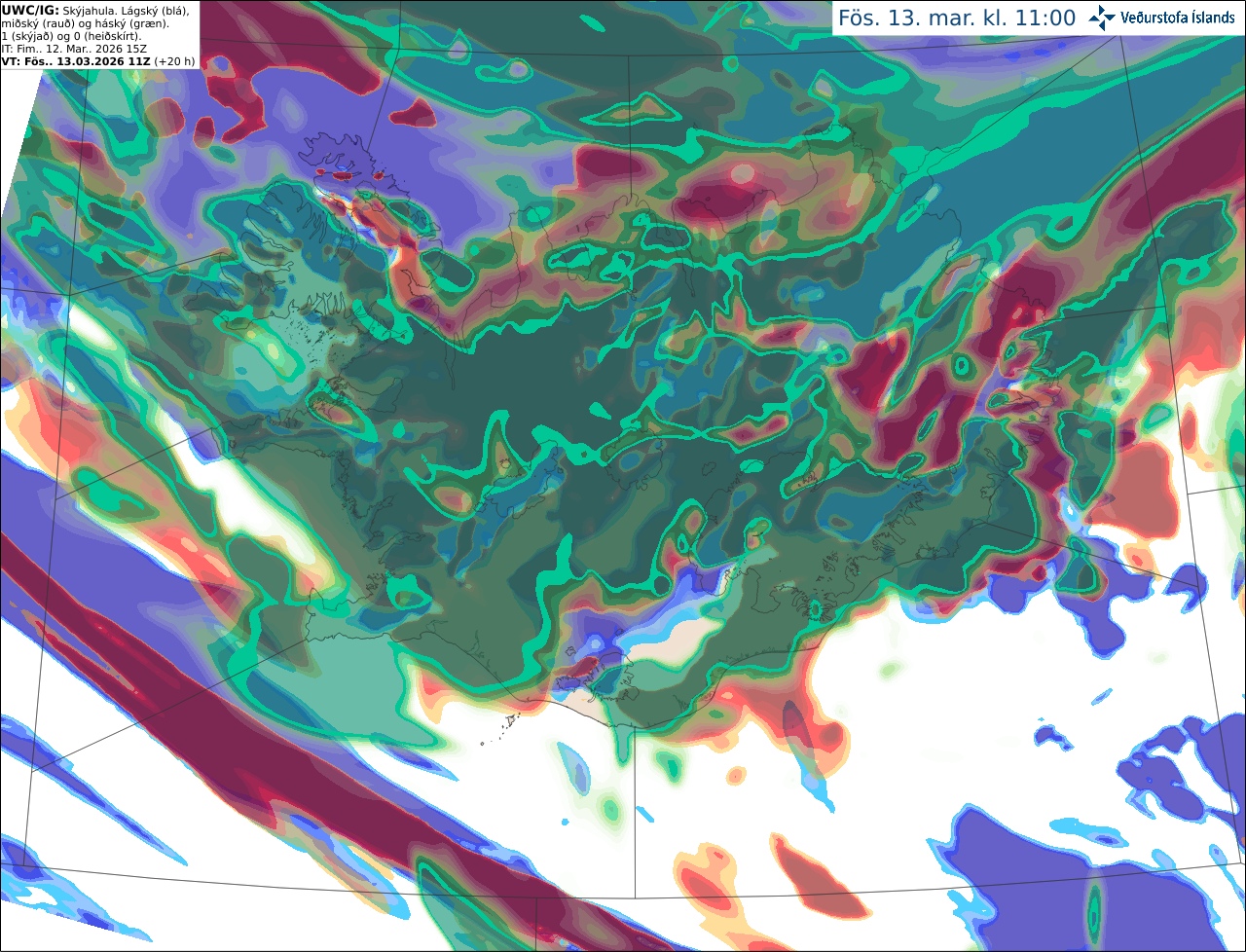This screenshot has width=1246, height=952.
Task: Click the 'VT: Fös.. 13.03.2026 11Z' line
Action: pyautogui.click(x=76, y=61)
